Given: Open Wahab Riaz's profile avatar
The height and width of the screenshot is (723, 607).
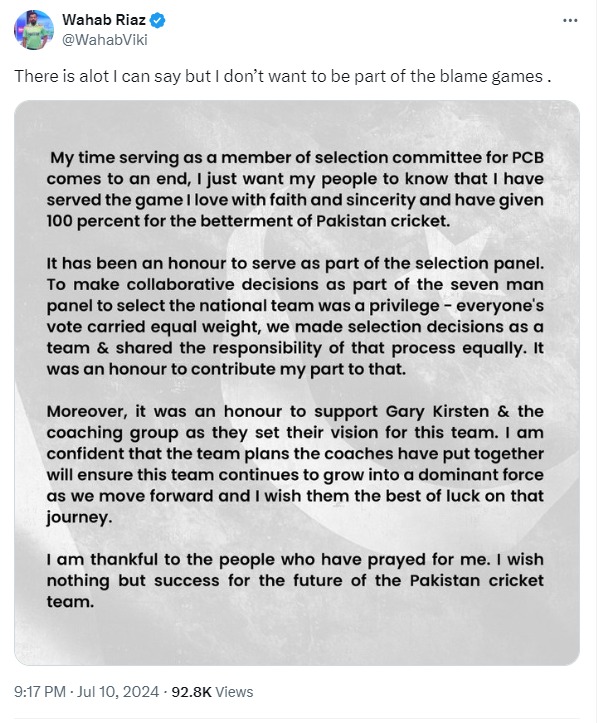Looking at the screenshot, I should coord(34,30).
